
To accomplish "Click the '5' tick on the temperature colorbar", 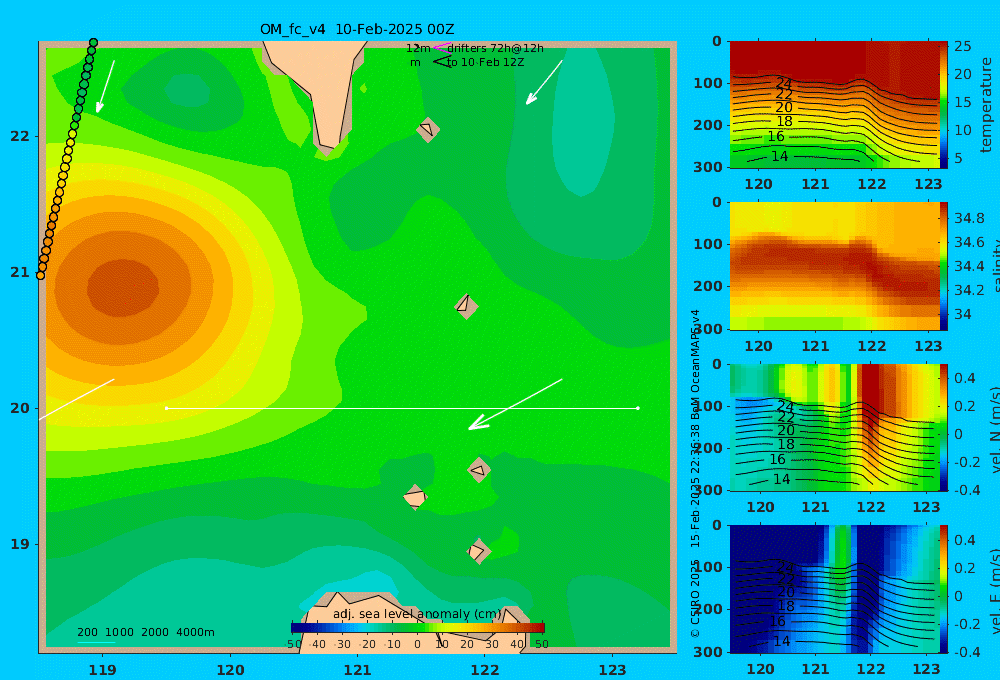I will [959, 158].
